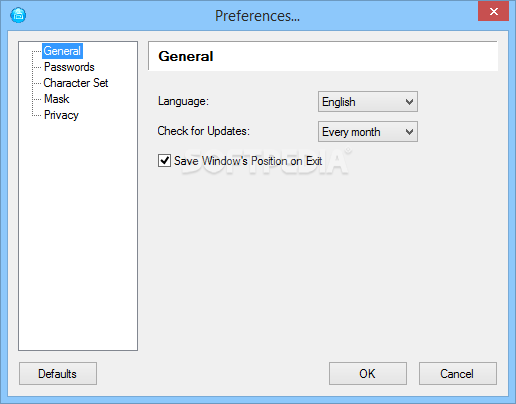Screen dimensions: 516x404
Task: Expand the Language dropdown arrow
Action: coord(409,102)
